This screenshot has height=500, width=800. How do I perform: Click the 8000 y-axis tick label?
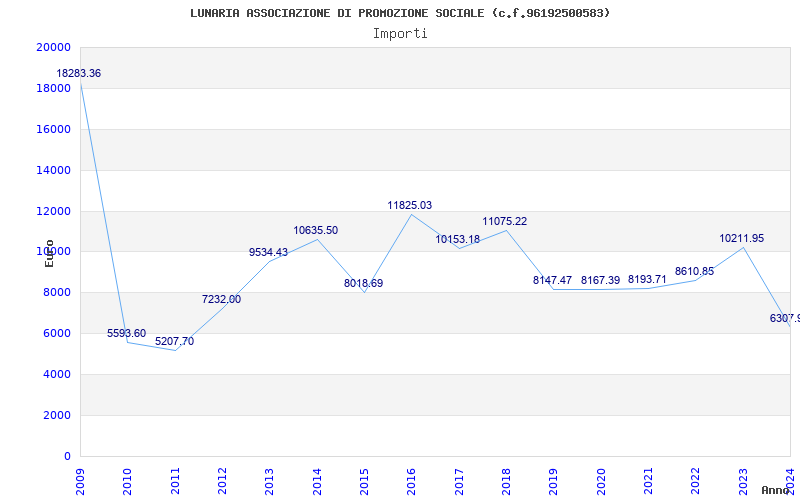tap(57, 292)
